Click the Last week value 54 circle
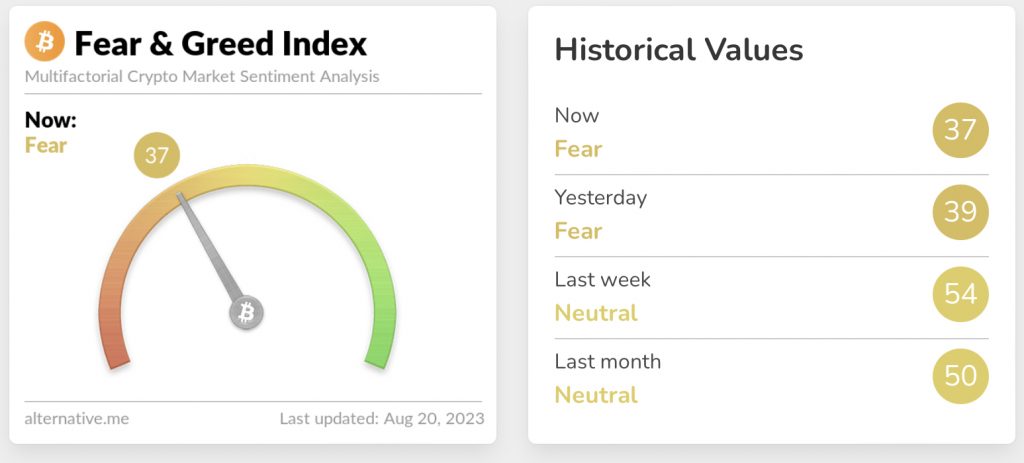This screenshot has width=1024, height=463. coord(960,294)
